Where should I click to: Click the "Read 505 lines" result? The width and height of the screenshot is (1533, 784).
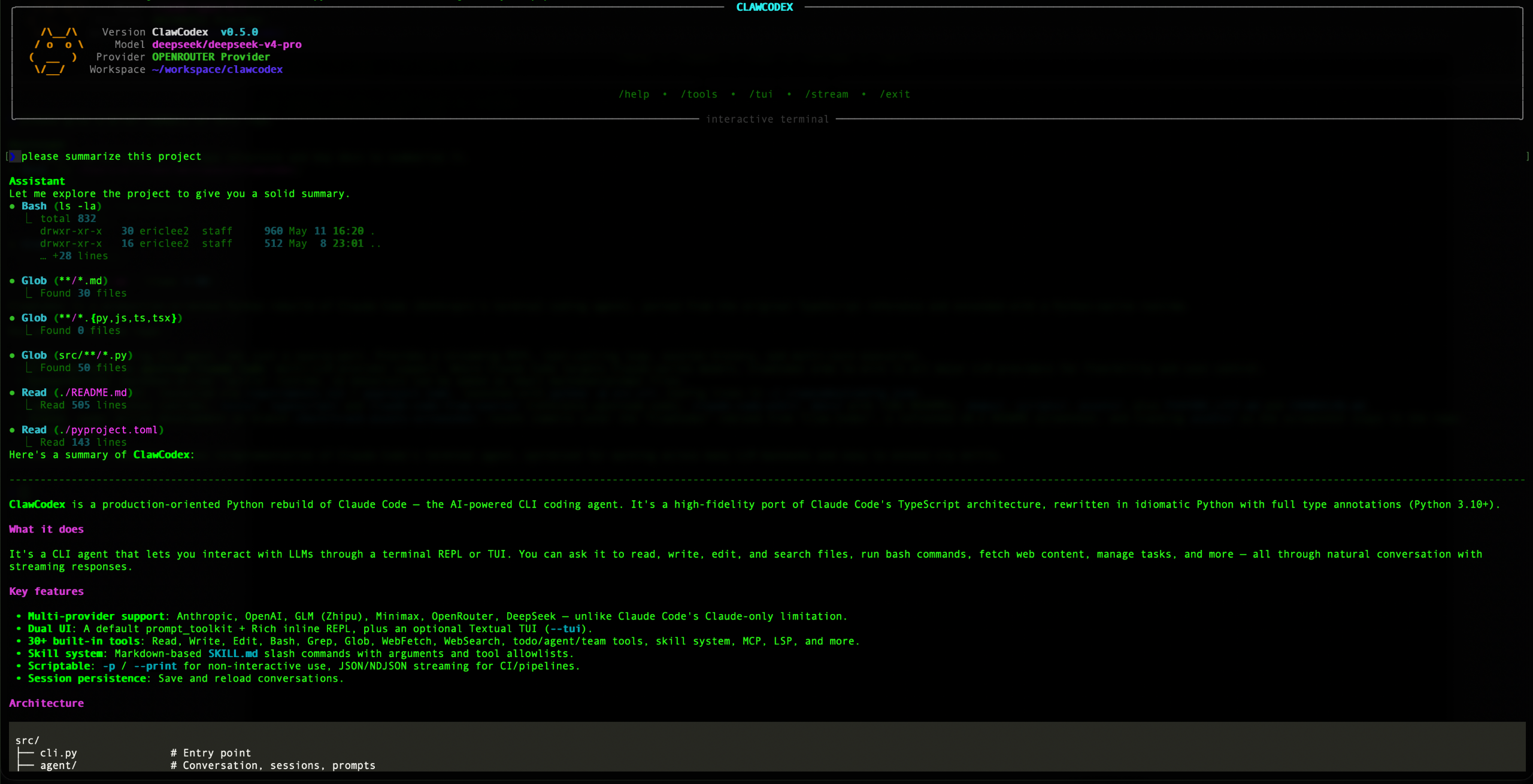click(83, 405)
